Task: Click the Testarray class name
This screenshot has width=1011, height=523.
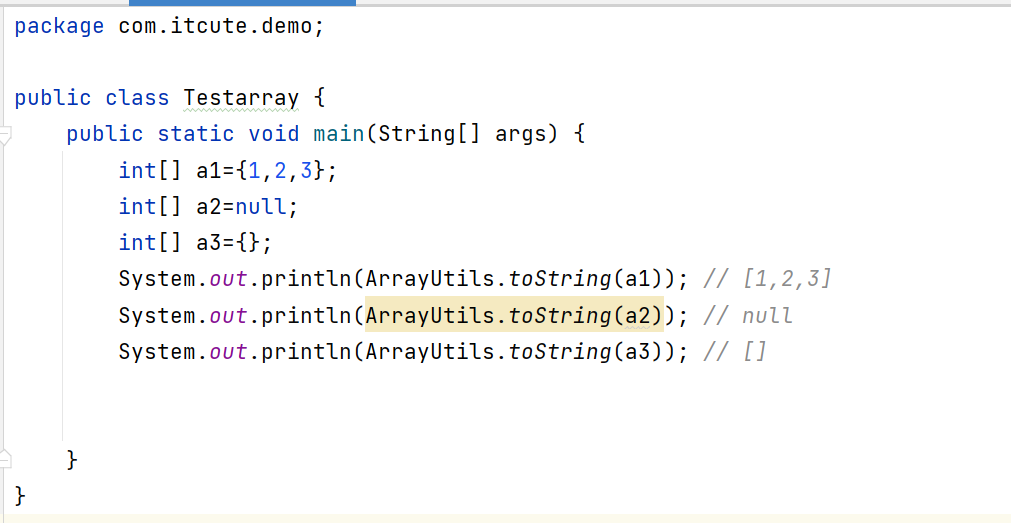Action: click(241, 98)
